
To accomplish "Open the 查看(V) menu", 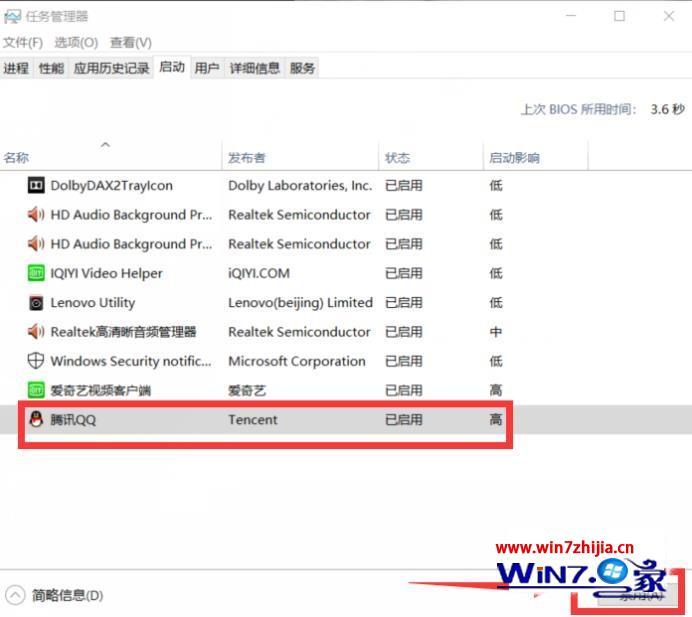I will coord(131,43).
